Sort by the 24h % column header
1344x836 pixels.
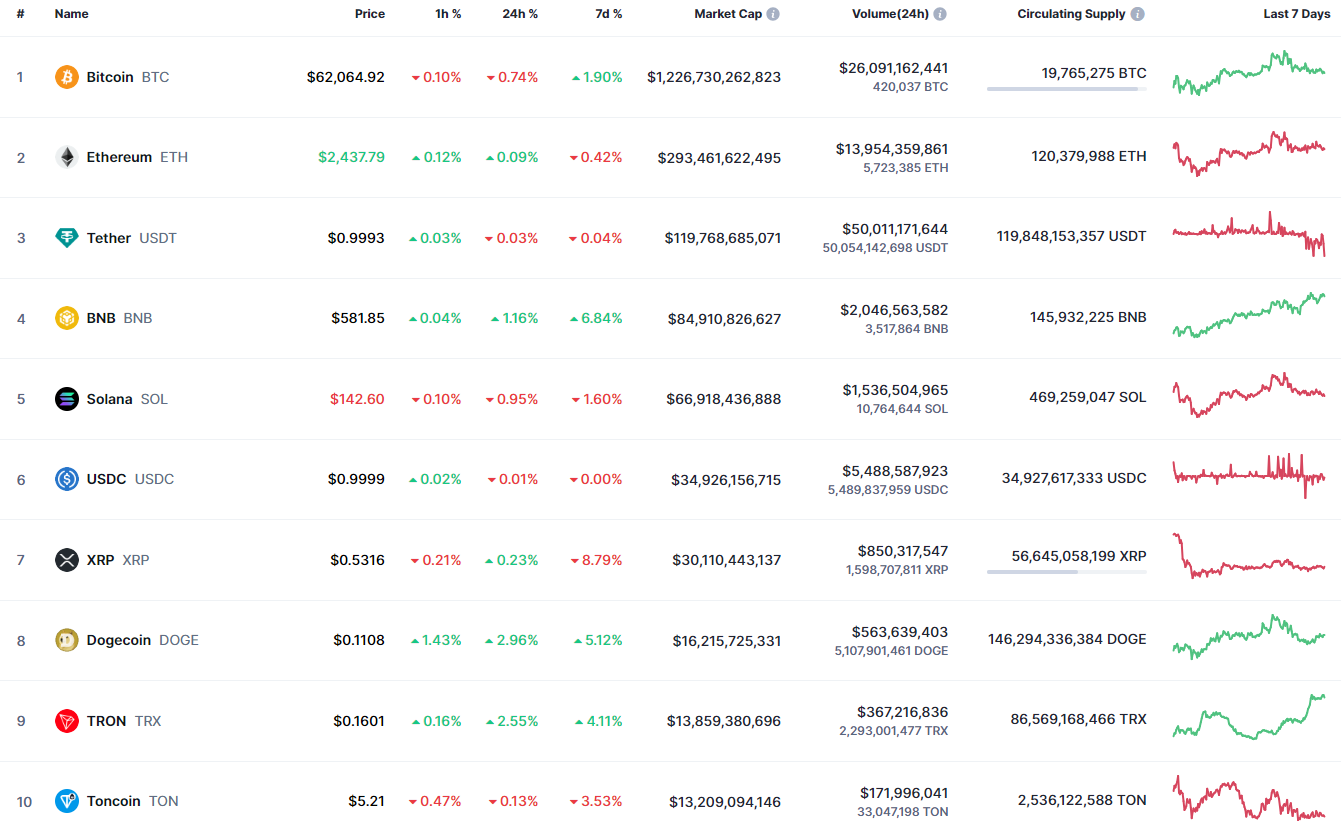(x=520, y=14)
